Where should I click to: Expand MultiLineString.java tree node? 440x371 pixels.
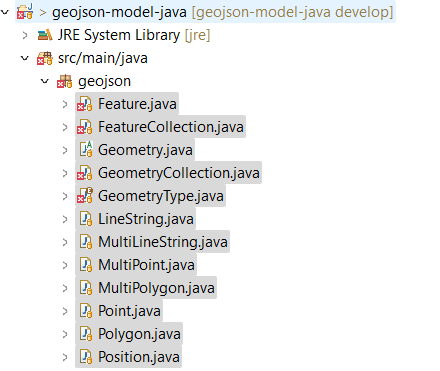click(x=65, y=242)
